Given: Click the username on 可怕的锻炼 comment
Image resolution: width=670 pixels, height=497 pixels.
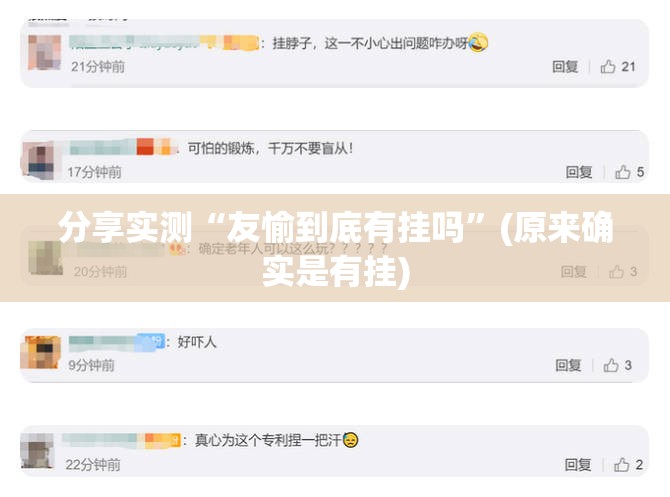Looking at the screenshot, I should pyautogui.click(x=123, y=147).
